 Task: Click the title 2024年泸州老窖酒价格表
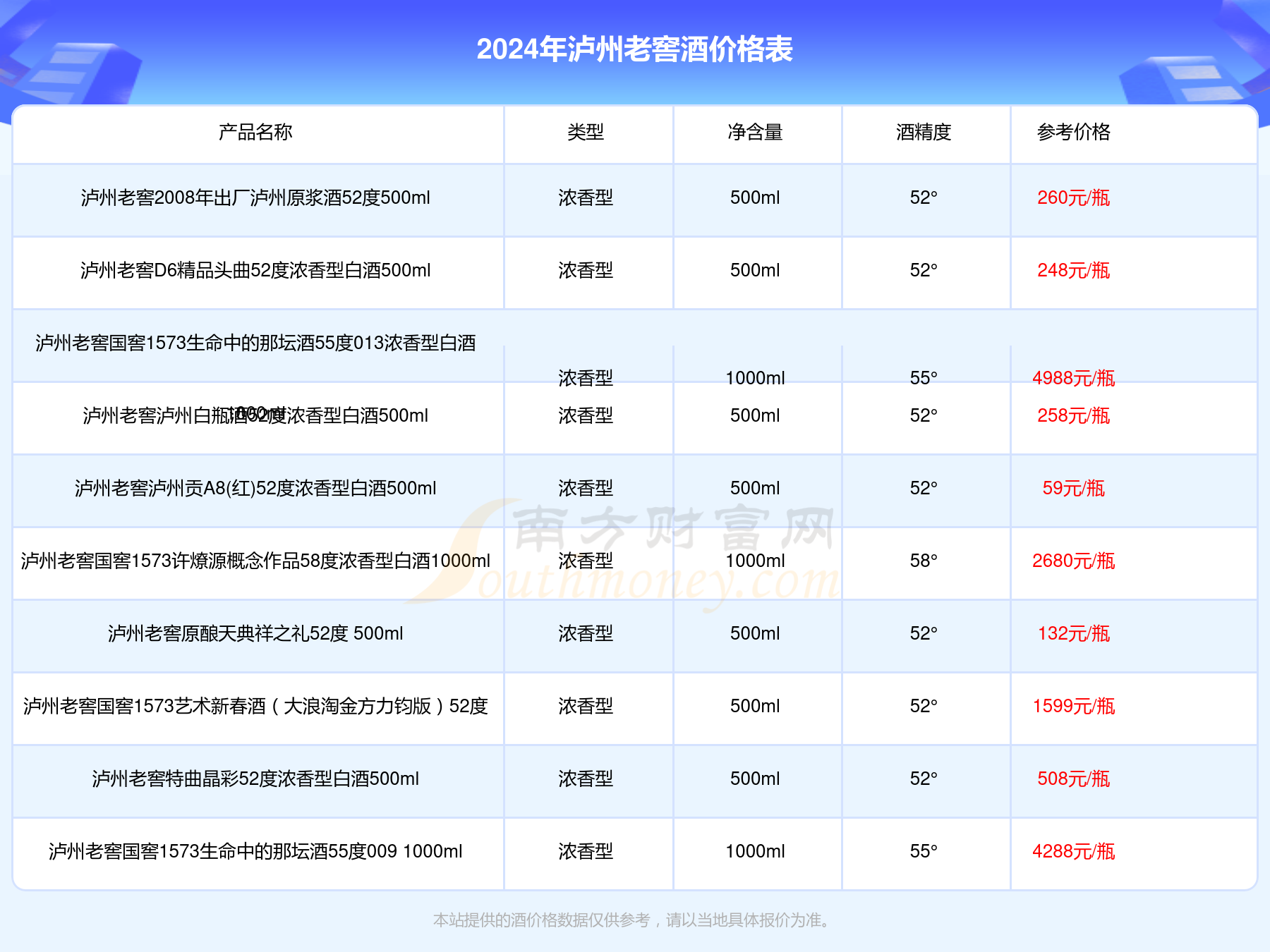pos(634,49)
